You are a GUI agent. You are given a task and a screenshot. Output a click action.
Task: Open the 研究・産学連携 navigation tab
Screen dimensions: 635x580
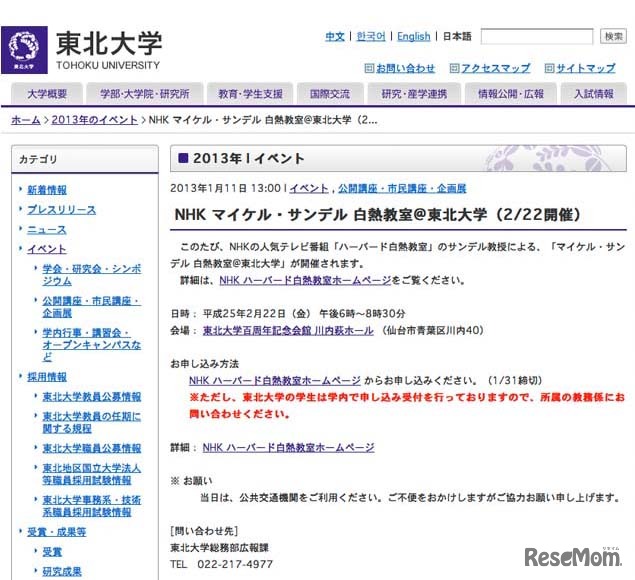point(414,94)
